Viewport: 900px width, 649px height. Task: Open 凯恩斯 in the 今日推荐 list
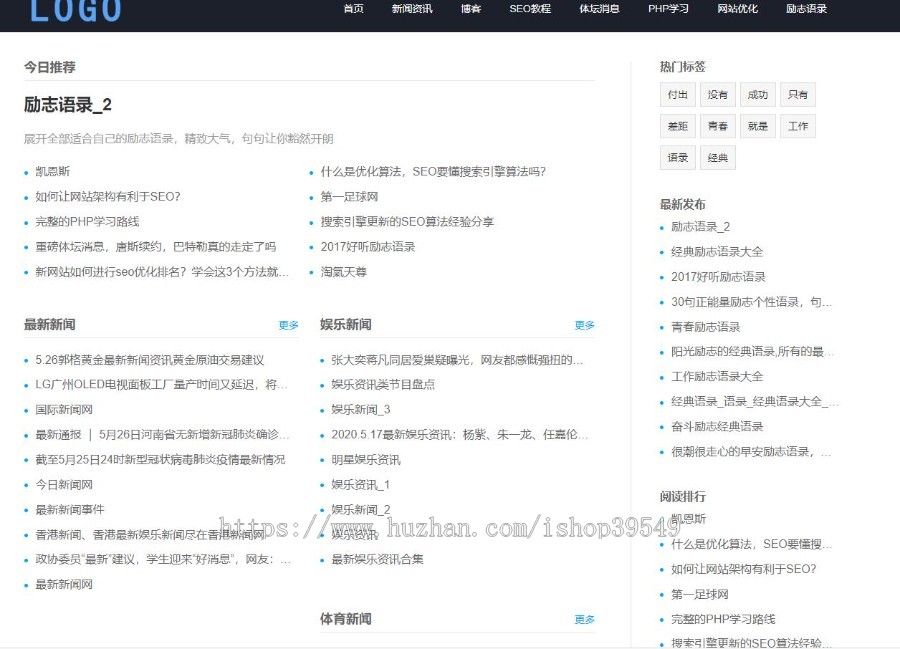pos(52,172)
